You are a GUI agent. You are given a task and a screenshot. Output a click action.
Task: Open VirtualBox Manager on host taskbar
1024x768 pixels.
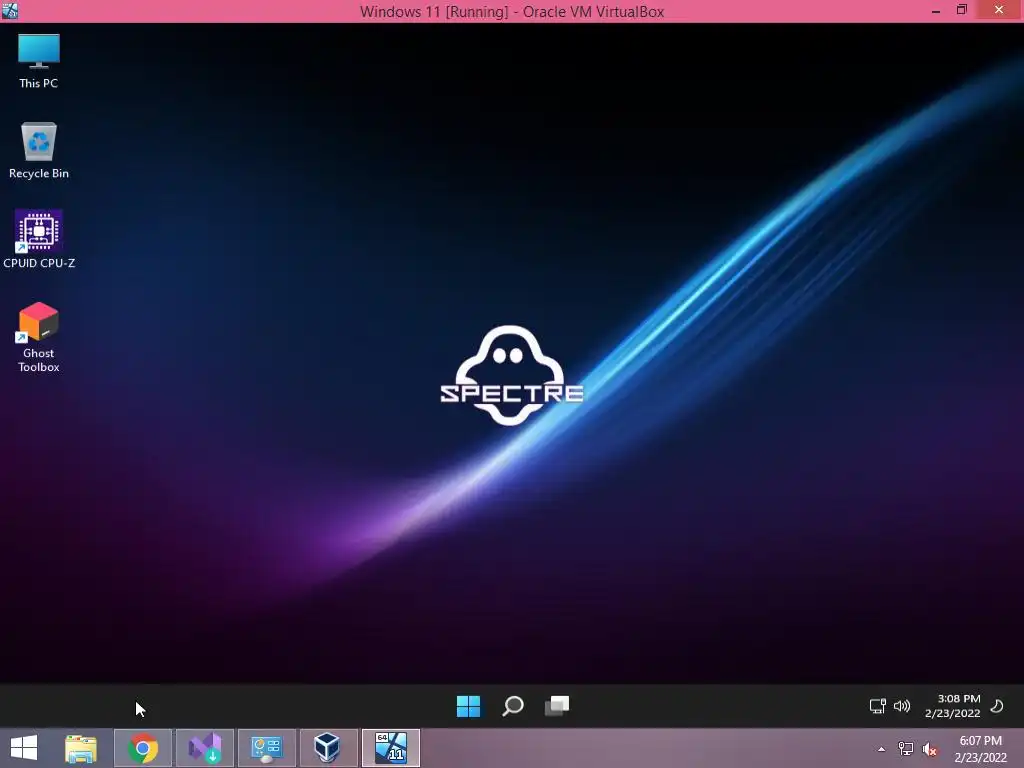328,748
